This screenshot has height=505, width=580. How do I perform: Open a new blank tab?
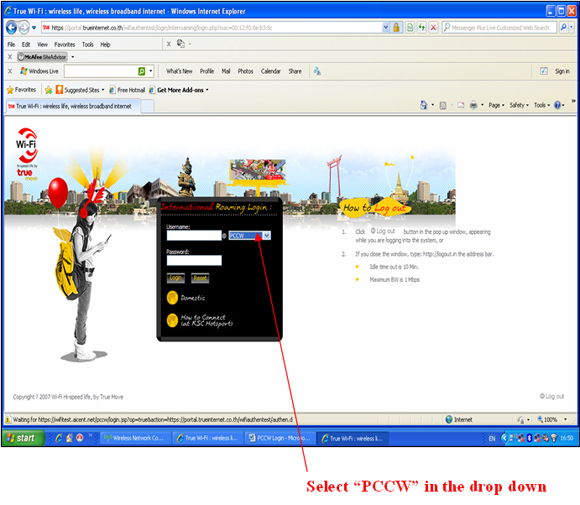pos(148,106)
